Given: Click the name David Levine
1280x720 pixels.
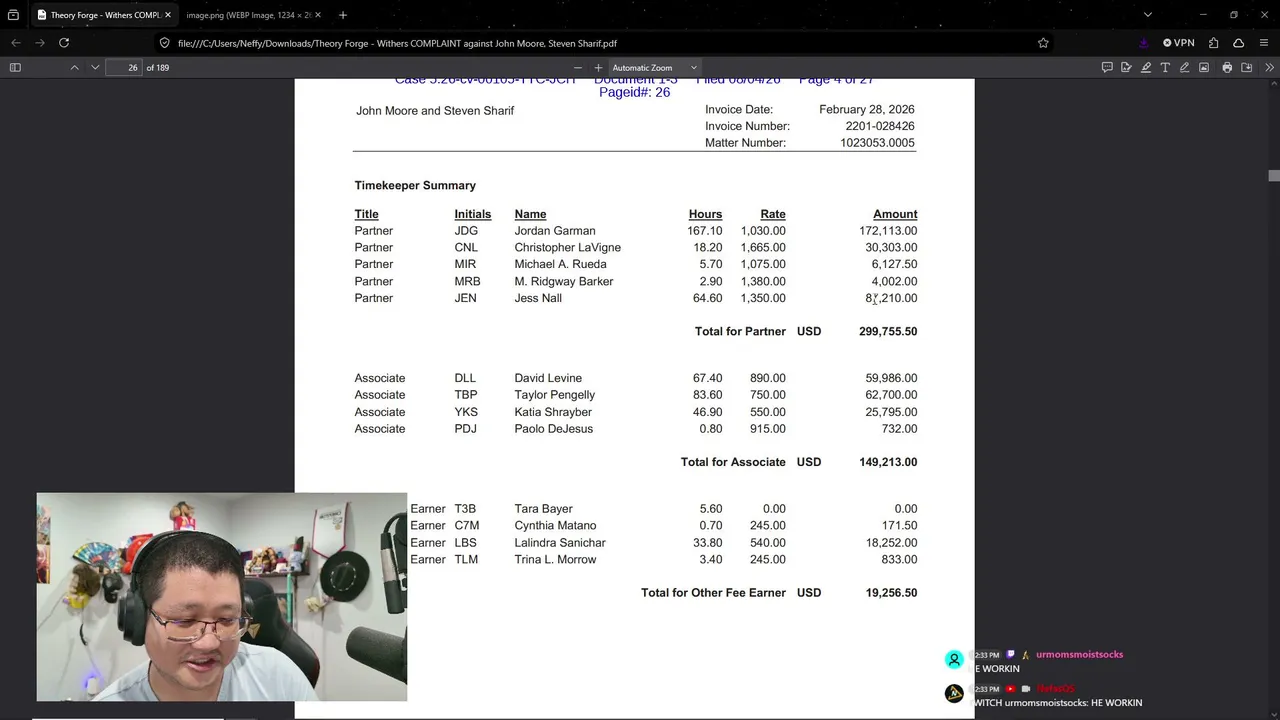Looking at the screenshot, I should pyautogui.click(x=548, y=378).
